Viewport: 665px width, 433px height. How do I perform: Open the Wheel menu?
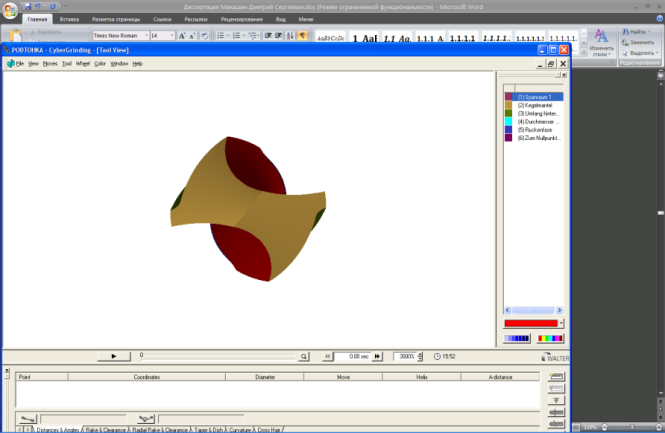[83, 64]
